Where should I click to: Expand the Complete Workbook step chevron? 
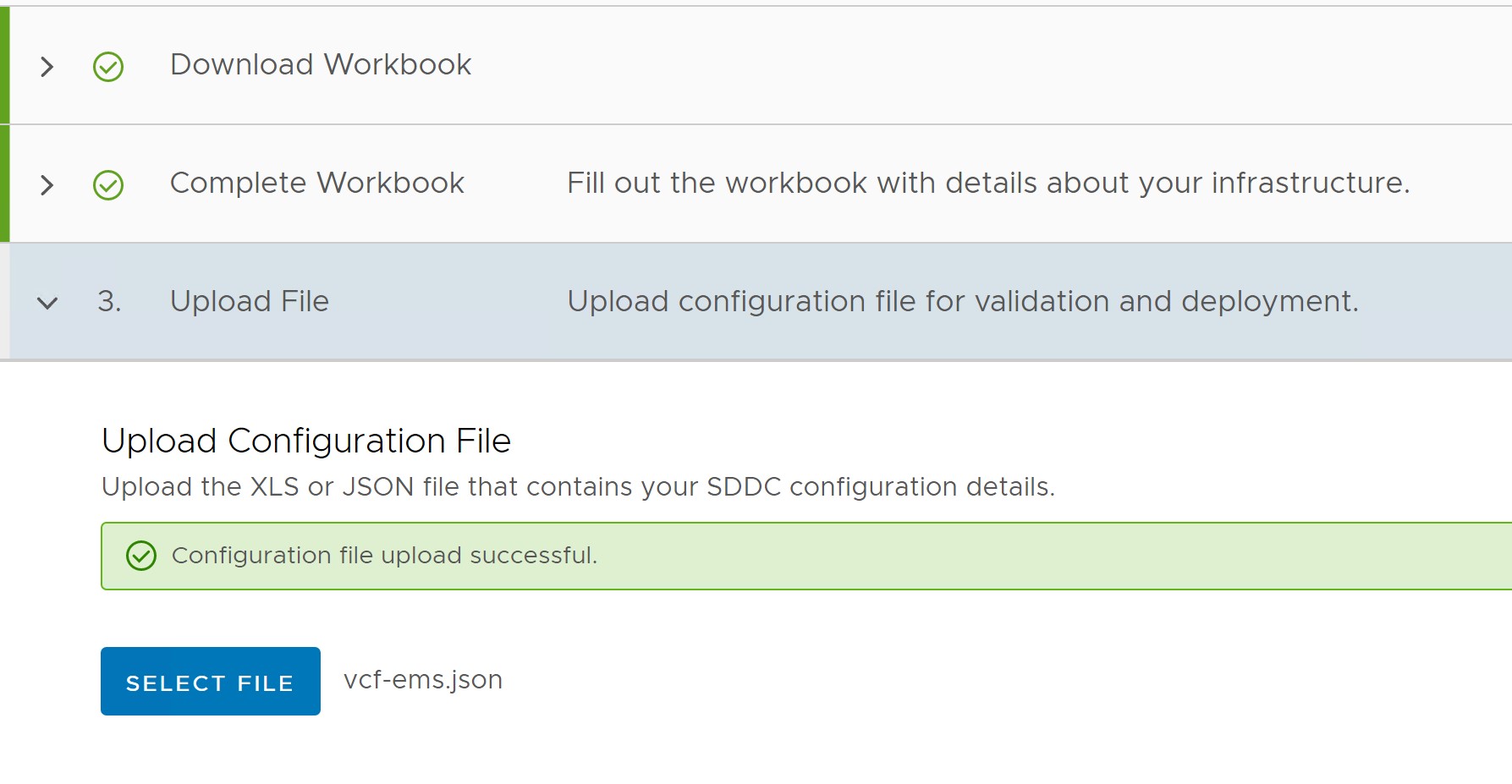click(47, 184)
